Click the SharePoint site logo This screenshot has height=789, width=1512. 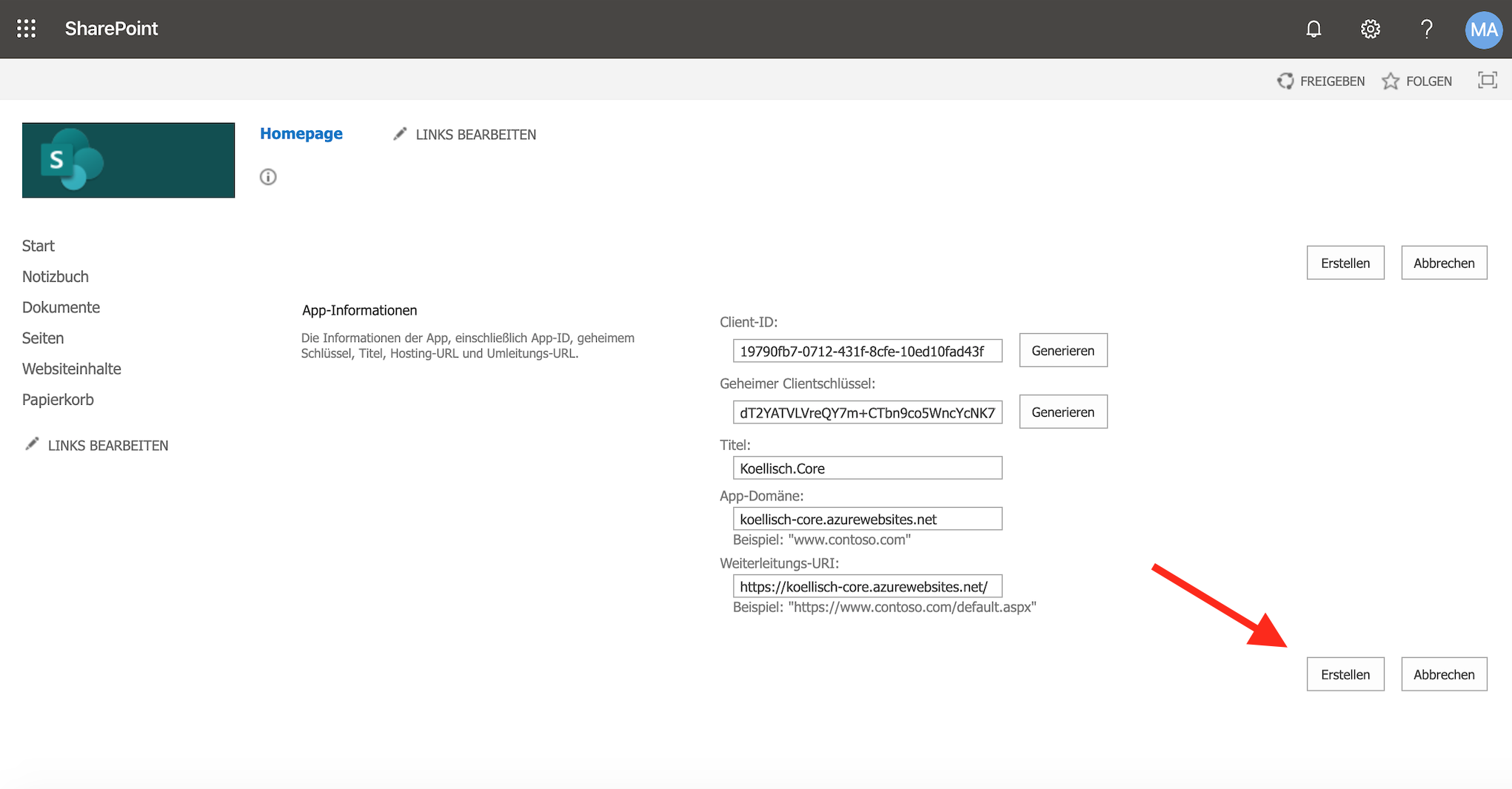(128, 160)
